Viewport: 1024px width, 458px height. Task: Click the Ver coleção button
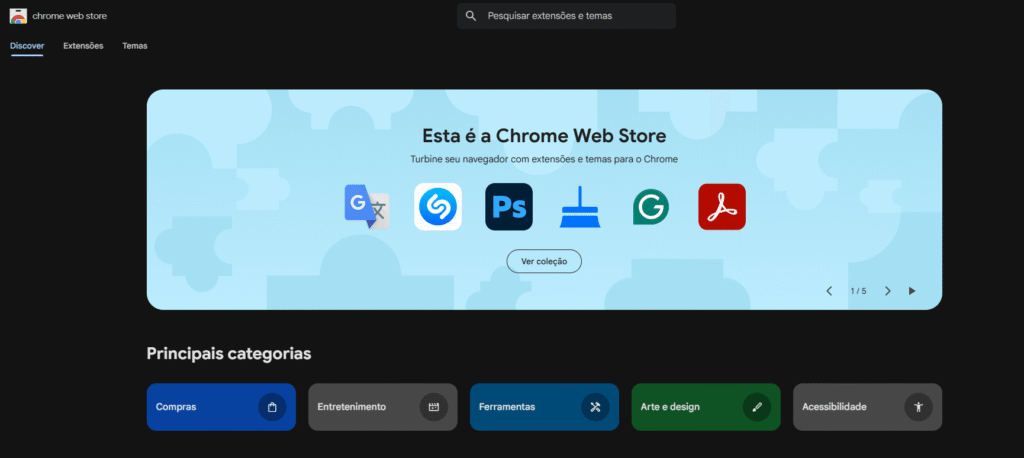[544, 261]
